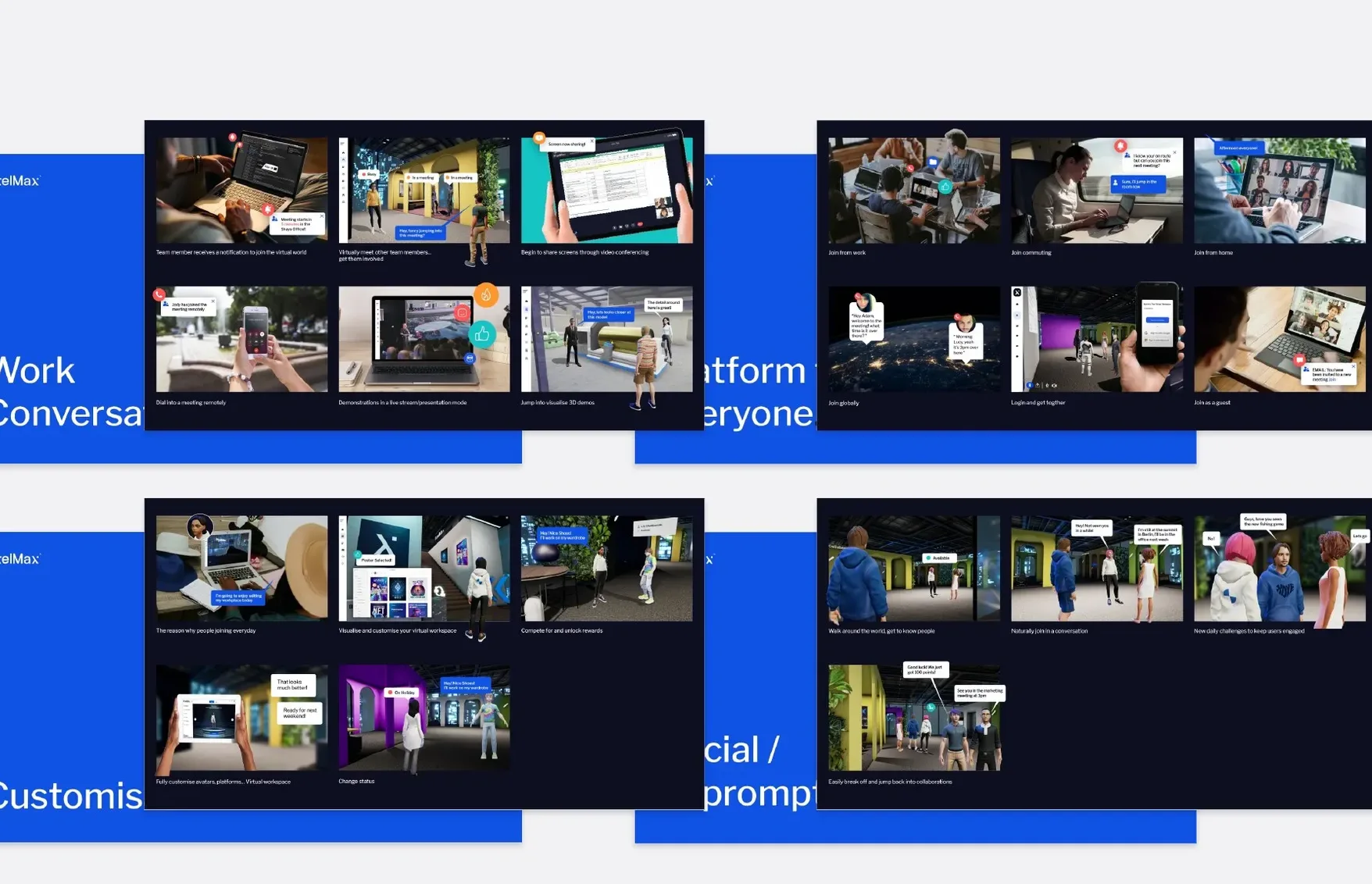Screen dimensions: 1372x884
Task: Open the 'Join as a guest' thumbnail
Action: point(1280,339)
